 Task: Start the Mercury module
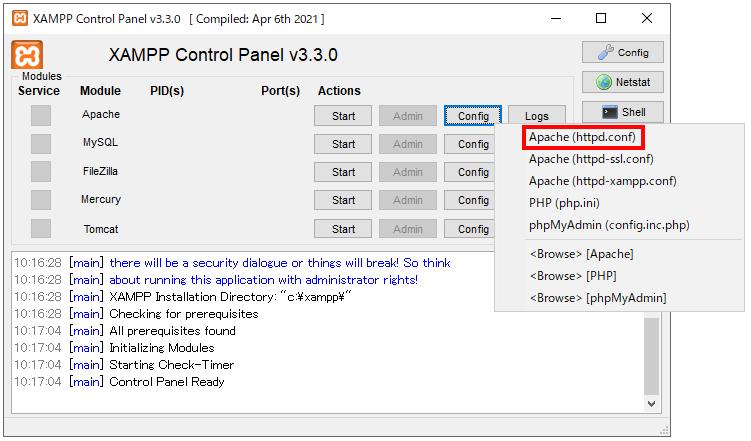coord(343,200)
